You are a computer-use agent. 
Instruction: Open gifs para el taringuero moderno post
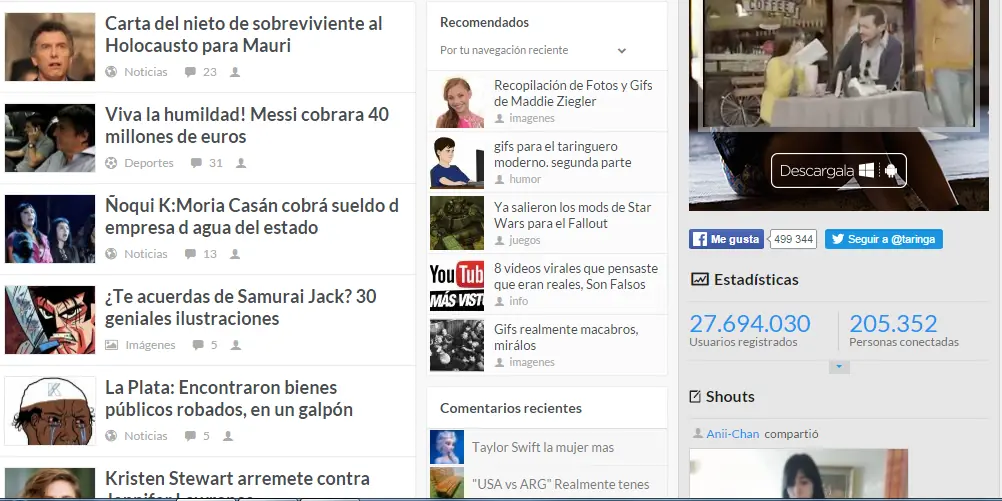pos(562,155)
